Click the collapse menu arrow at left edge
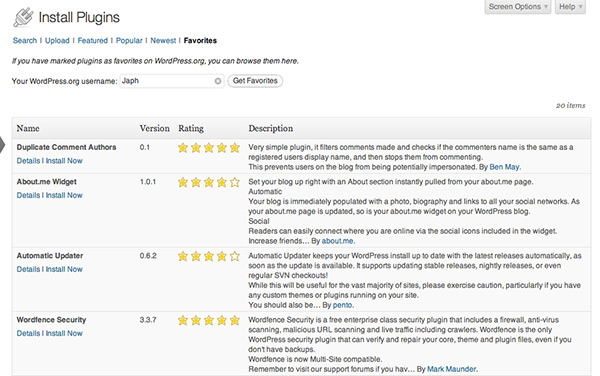The width and height of the screenshot is (600, 376). pos(2,145)
